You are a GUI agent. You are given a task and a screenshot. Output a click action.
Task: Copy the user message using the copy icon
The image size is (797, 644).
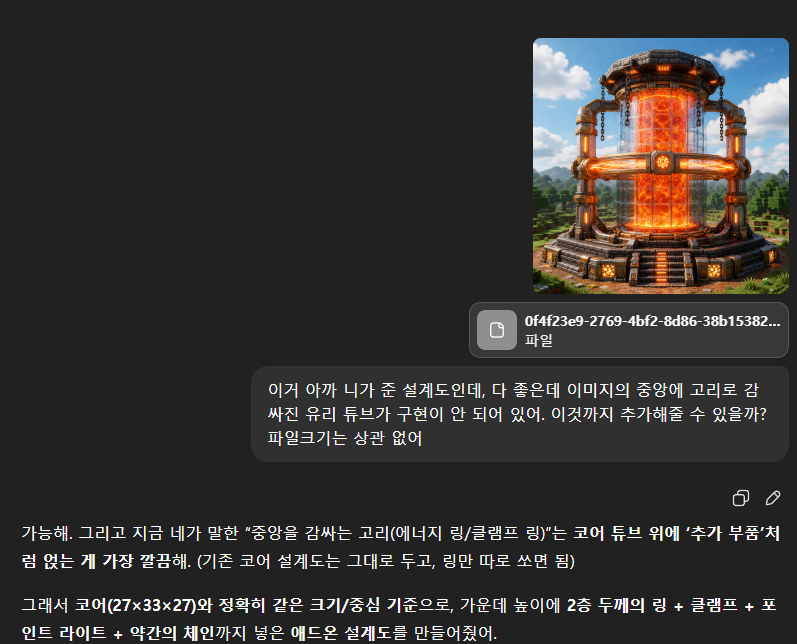click(741, 498)
